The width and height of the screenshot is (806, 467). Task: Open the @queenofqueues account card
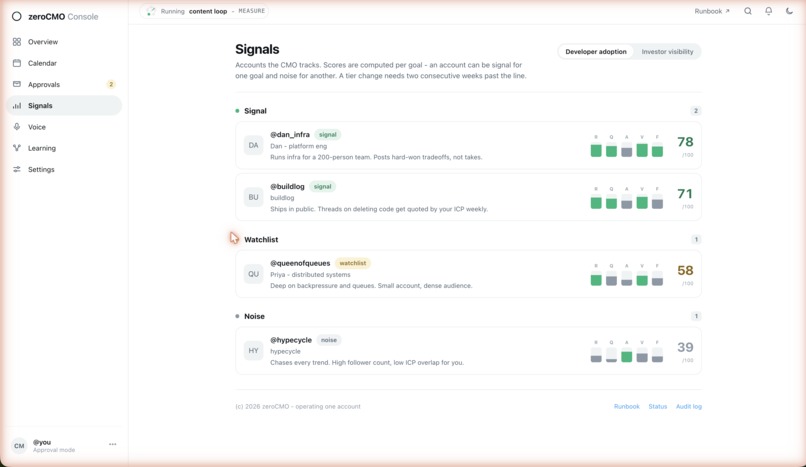click(x=468, y=274)
